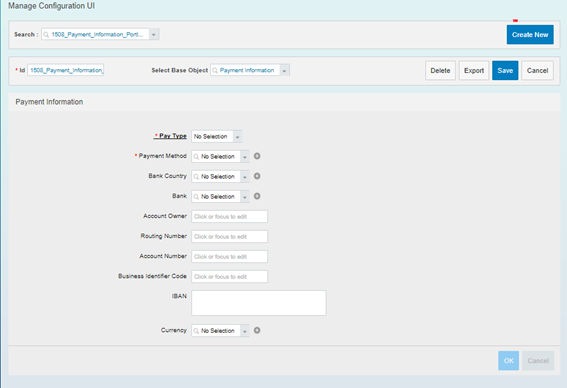
Task: Click the magnifier icon in Select Base Object
Action: pos(215,71)
